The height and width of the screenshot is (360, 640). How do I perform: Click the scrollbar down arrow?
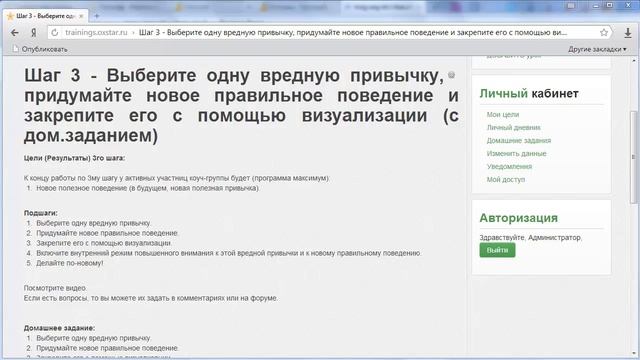(x=633, y=353)
